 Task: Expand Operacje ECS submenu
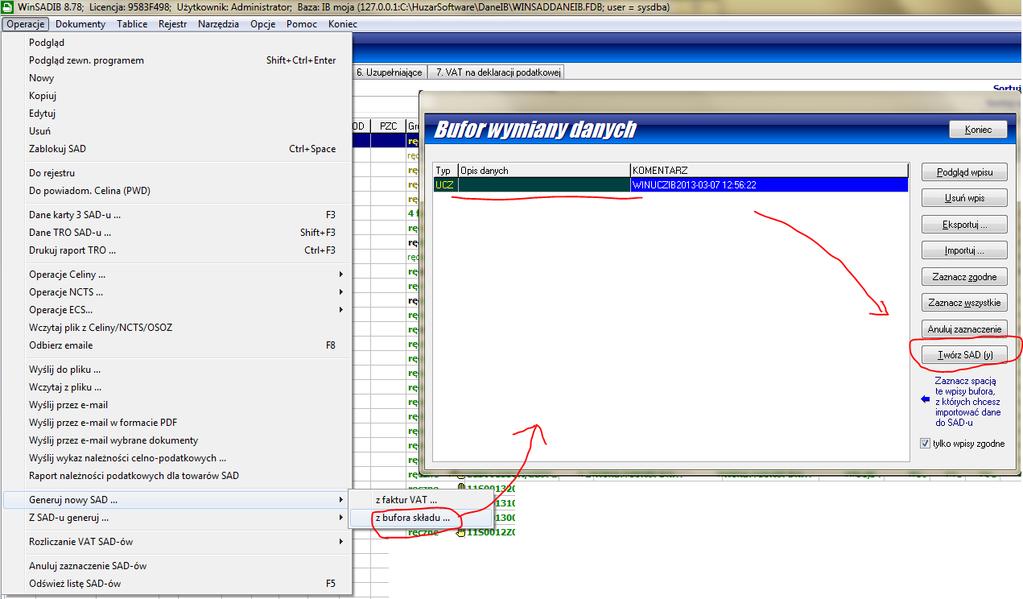tap(177, 309)
